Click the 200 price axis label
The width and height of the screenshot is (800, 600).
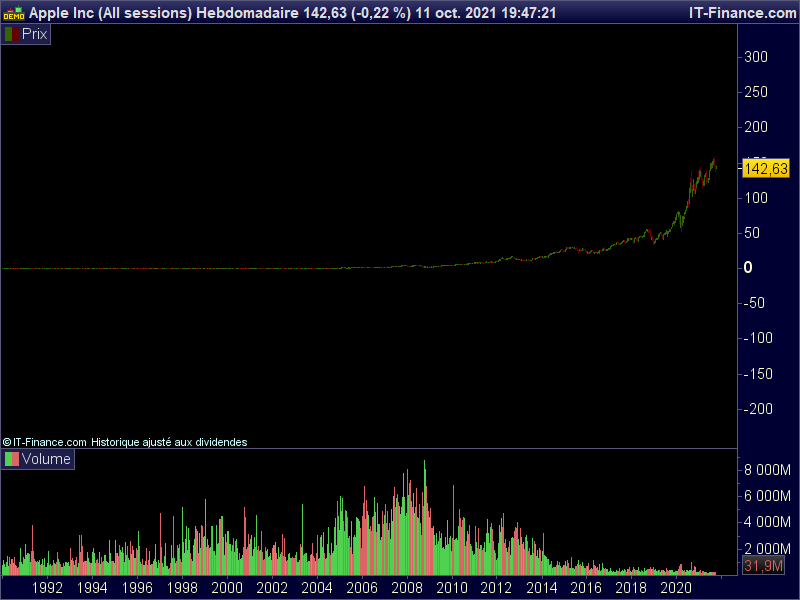[x=756, y=127]
